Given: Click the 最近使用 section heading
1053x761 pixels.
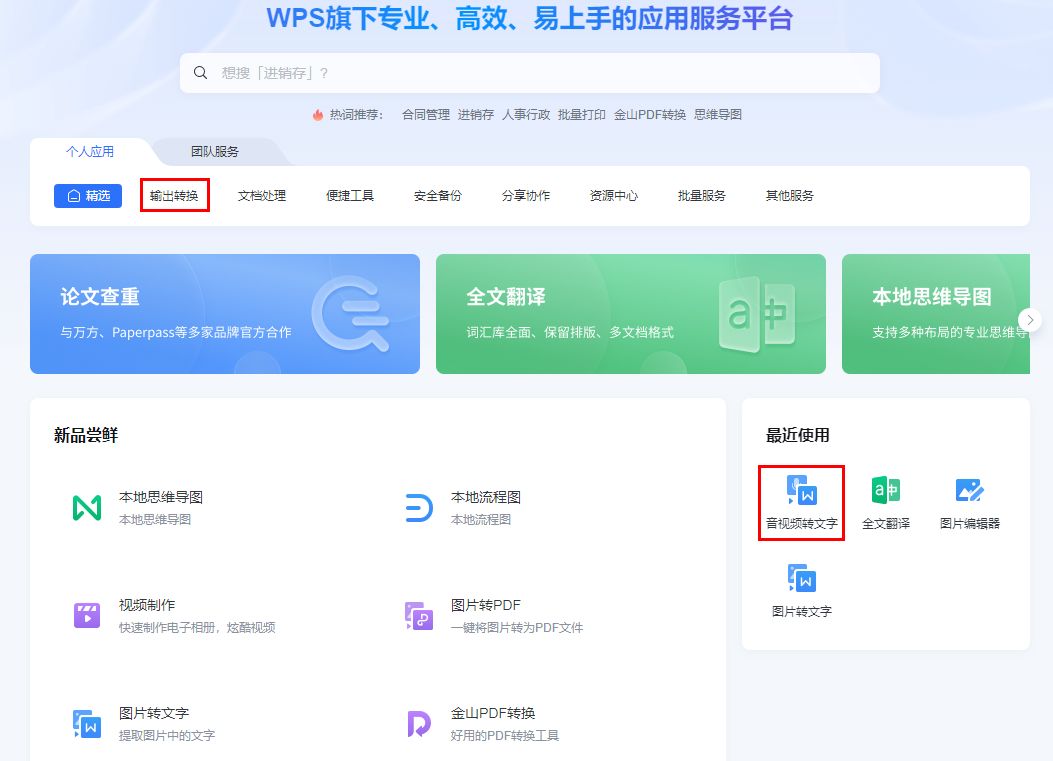Looking at the screenshot, I should (x=798, y=435).
